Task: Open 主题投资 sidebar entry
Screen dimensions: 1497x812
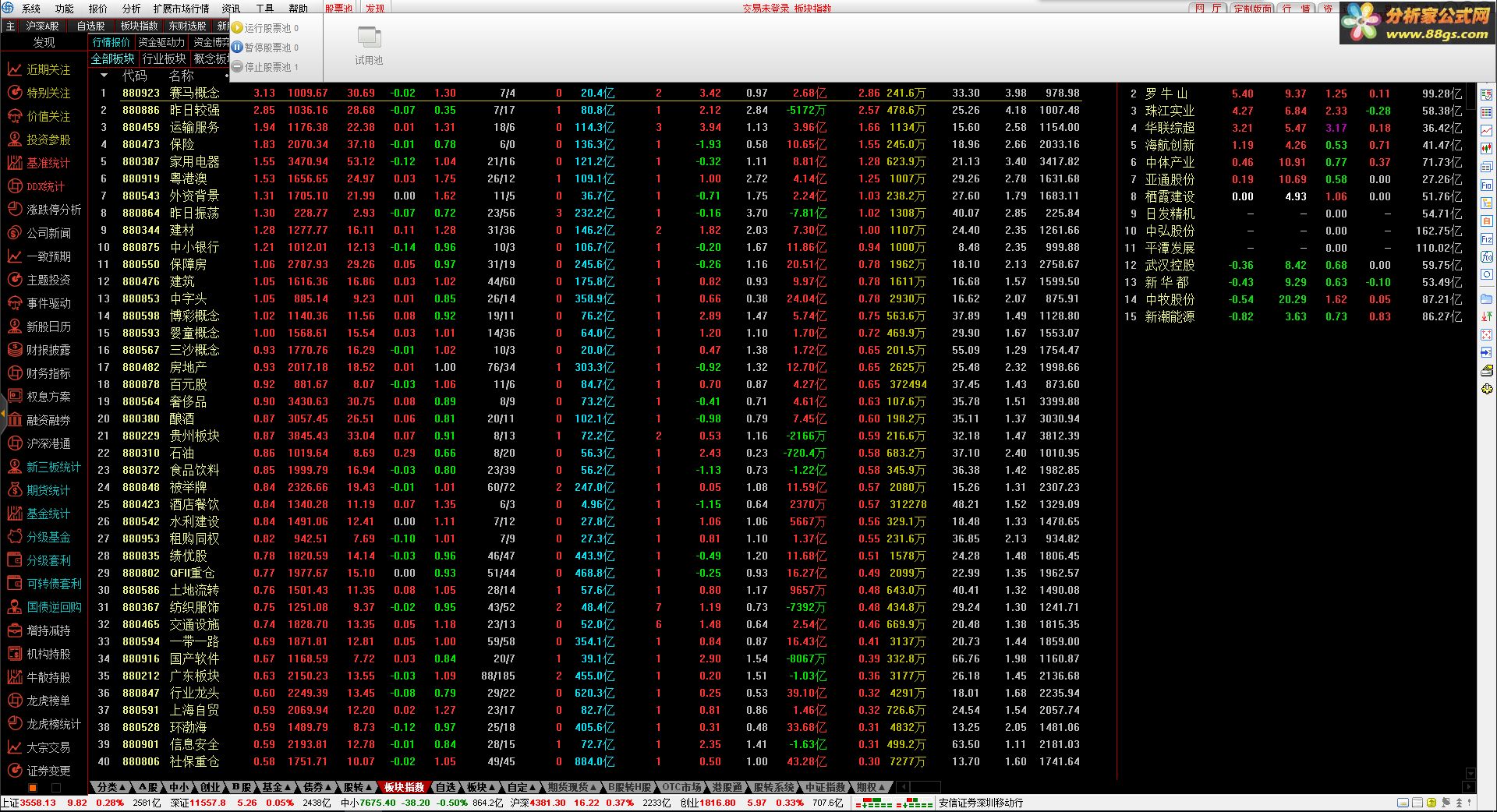Action: (x=39, y=280)
